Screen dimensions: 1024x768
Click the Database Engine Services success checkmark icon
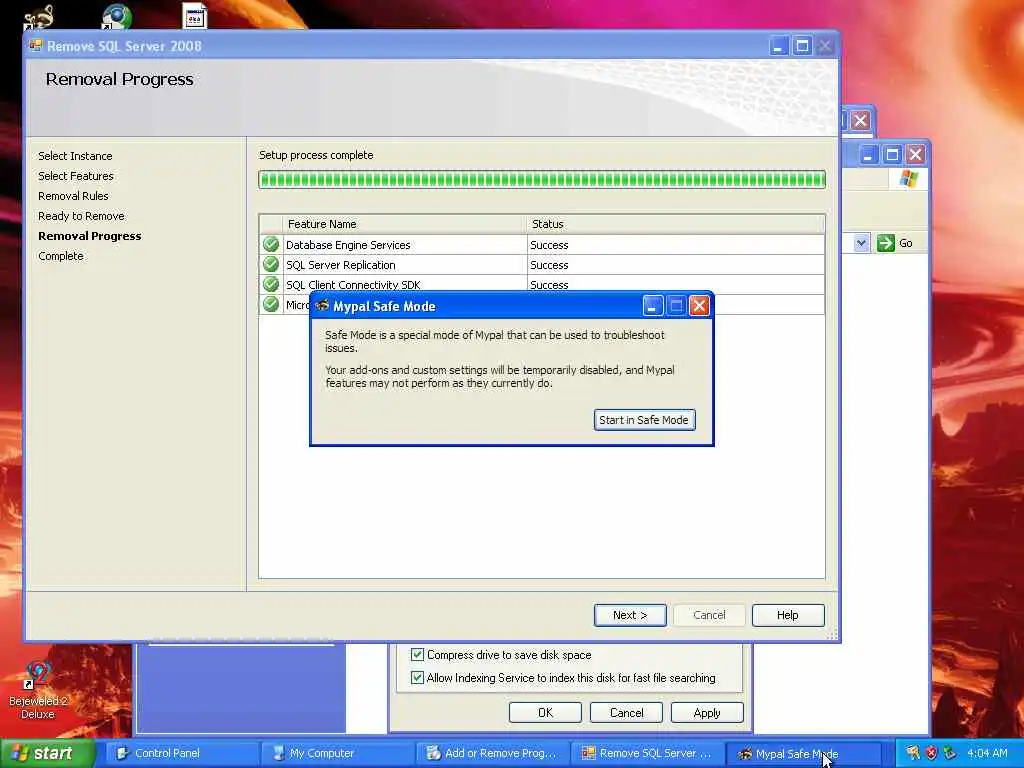click(x=270, y=245)
